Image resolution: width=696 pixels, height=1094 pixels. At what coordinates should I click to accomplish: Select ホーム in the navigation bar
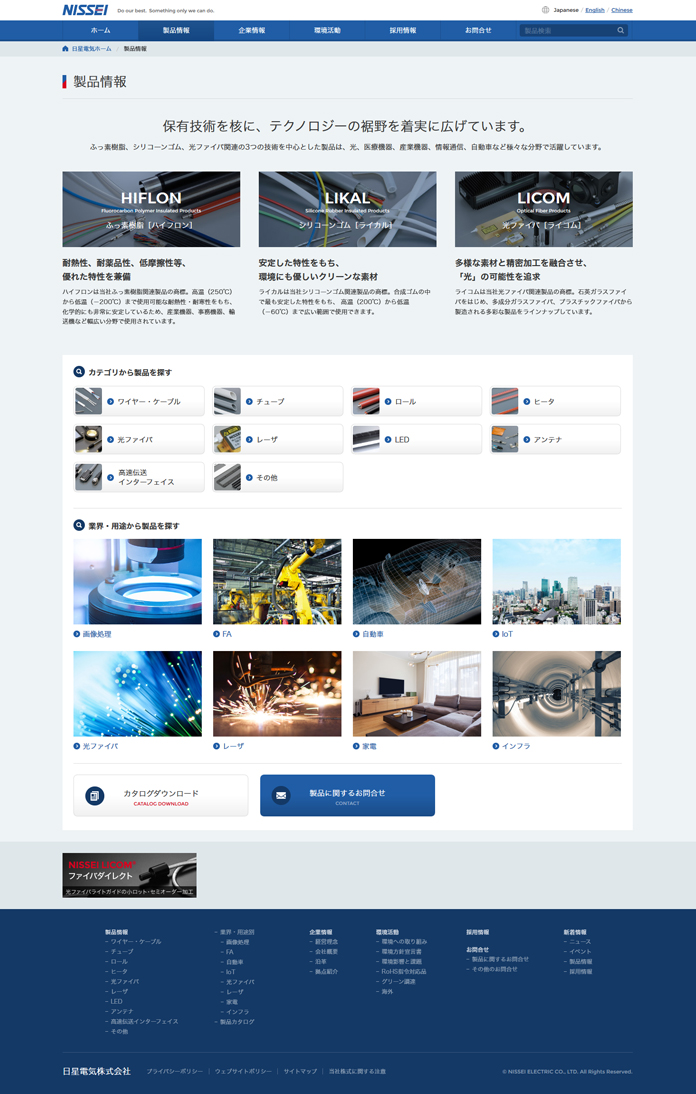coord(100,31)
